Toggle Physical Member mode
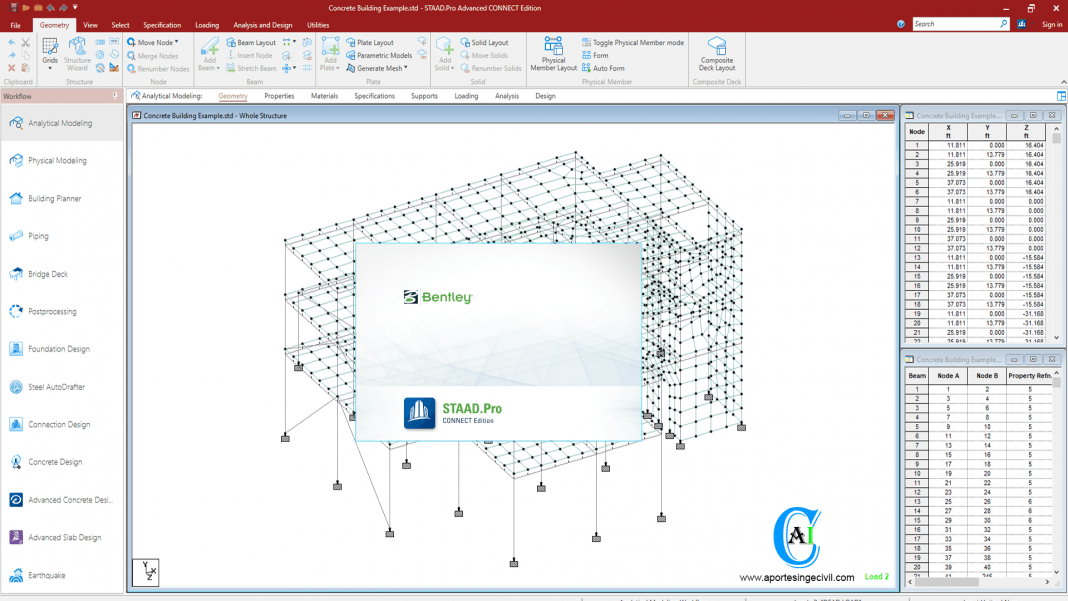1068x601 pixels. click(x=633, y=43)
